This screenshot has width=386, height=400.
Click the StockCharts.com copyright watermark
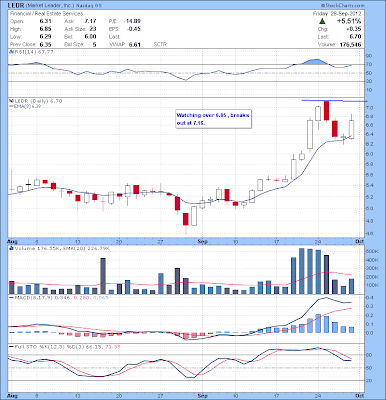click(343, 6)
